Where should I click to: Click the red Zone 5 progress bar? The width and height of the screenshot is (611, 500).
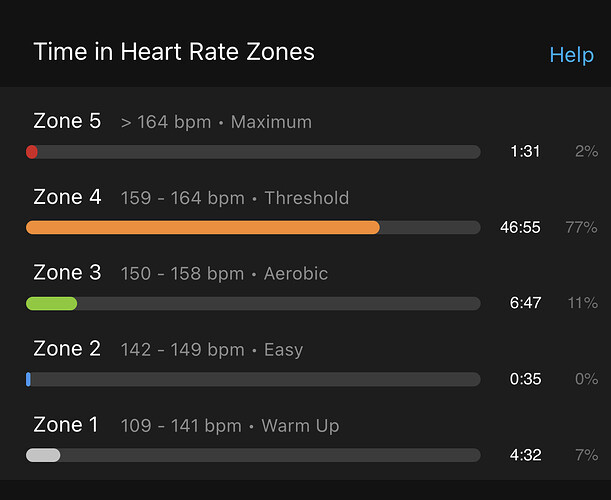(253, 152)
